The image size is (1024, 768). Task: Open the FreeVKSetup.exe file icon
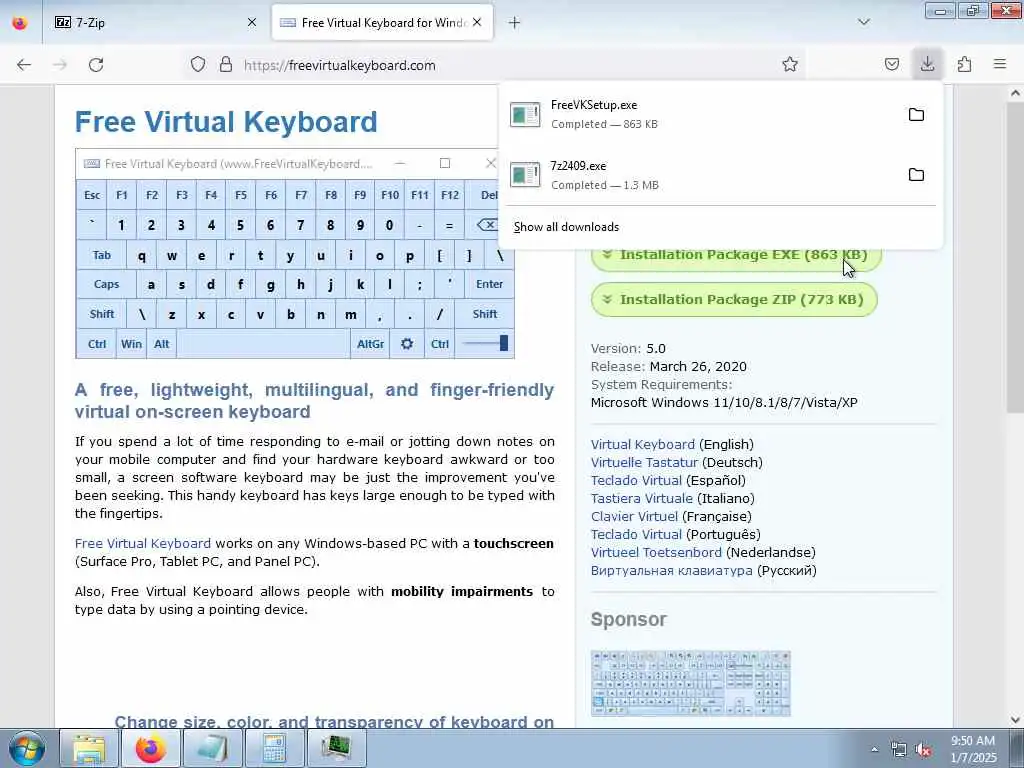coord(525,115)
